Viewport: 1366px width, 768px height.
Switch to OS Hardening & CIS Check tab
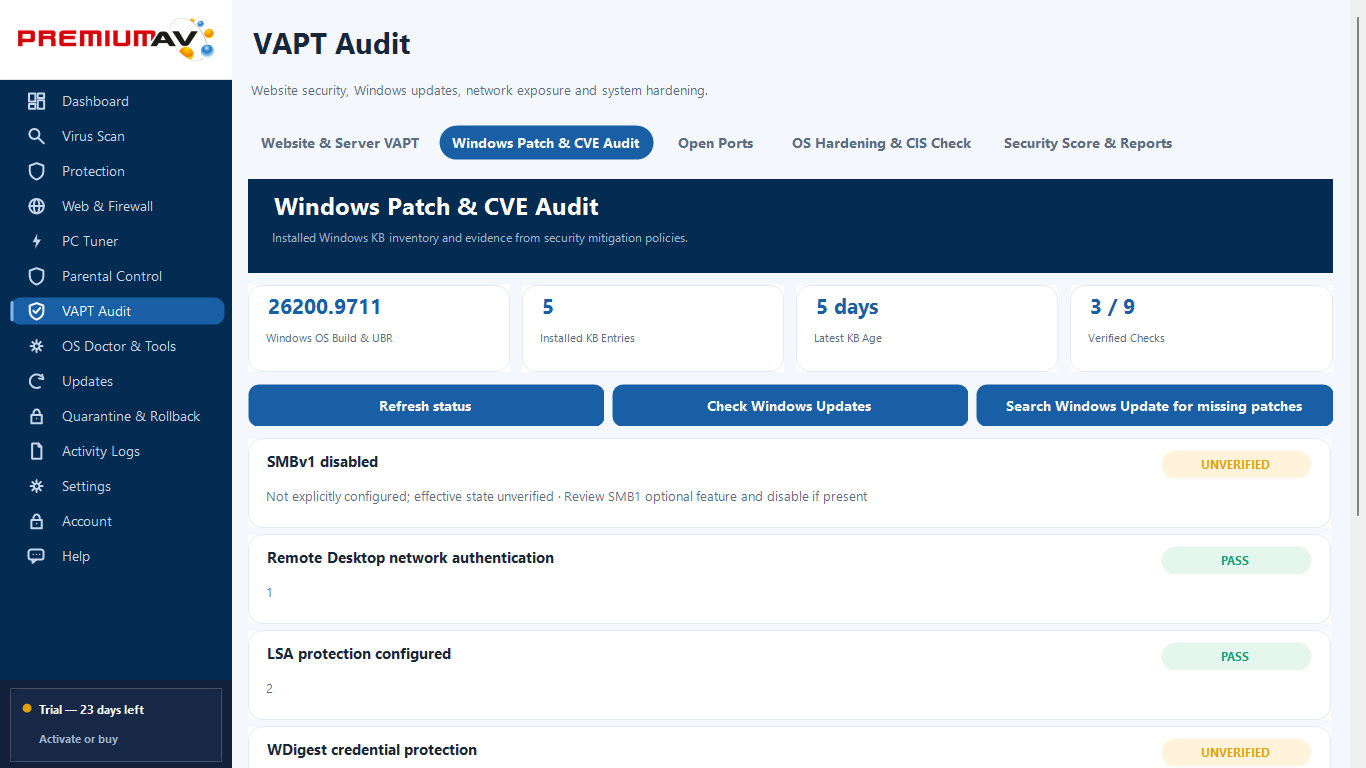[881, 143]
